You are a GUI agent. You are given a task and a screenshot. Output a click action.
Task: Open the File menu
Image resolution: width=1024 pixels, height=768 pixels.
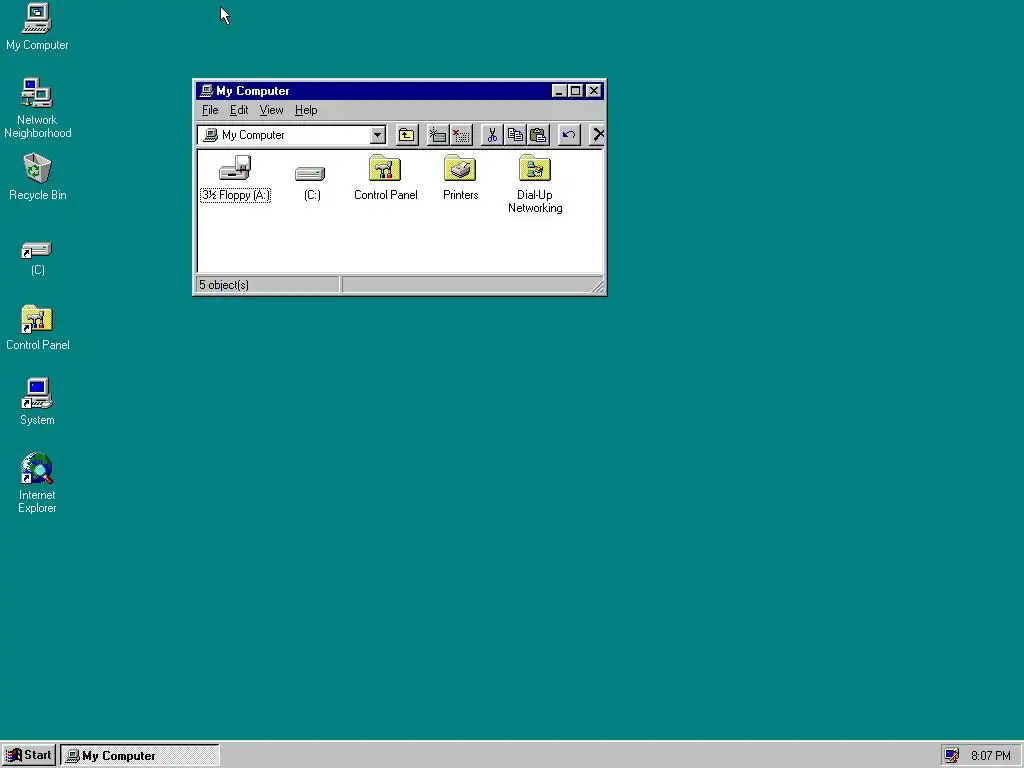(210, 110)
